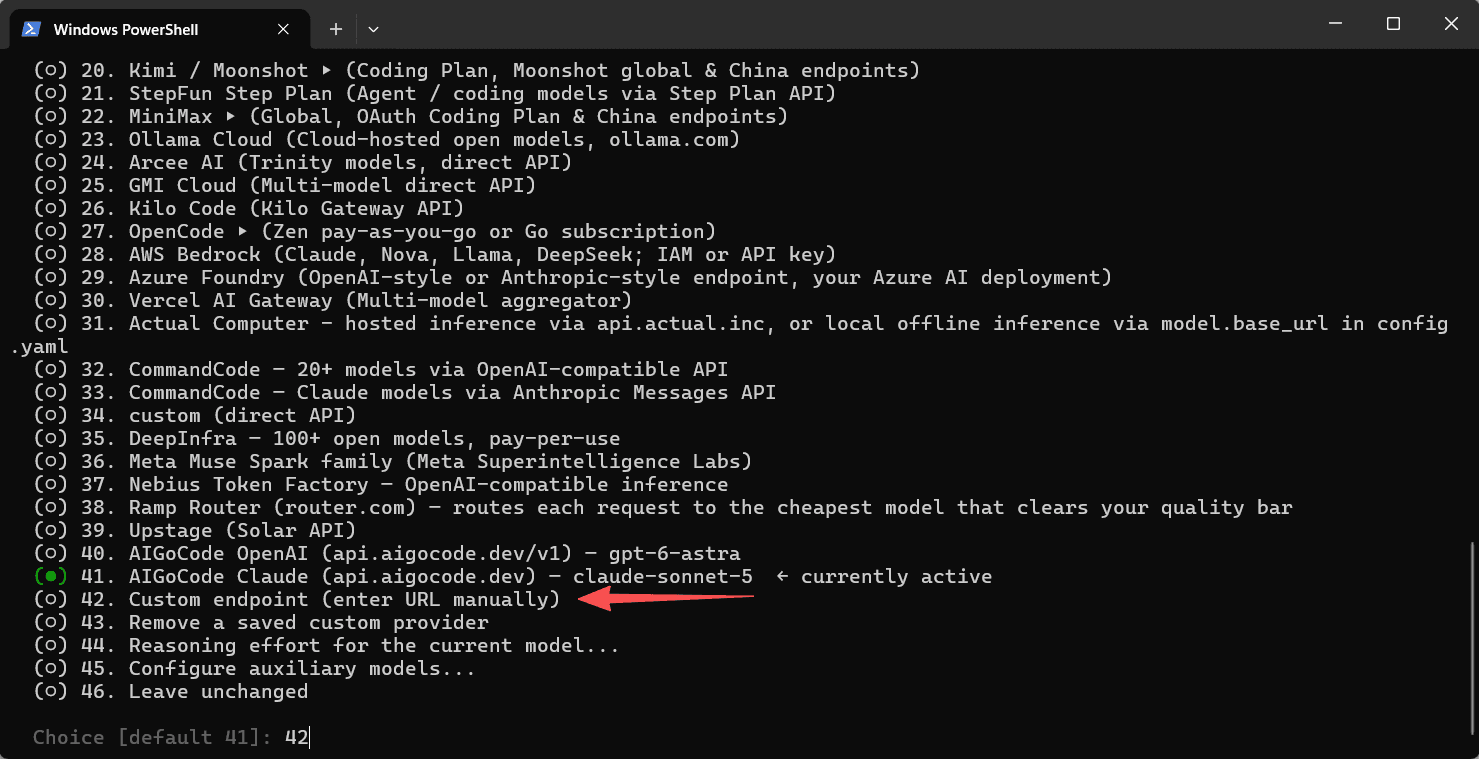Screen dimensions: 1479x759
Task: Open the new tab profile dropdown
Action: [x=373, y=29]
